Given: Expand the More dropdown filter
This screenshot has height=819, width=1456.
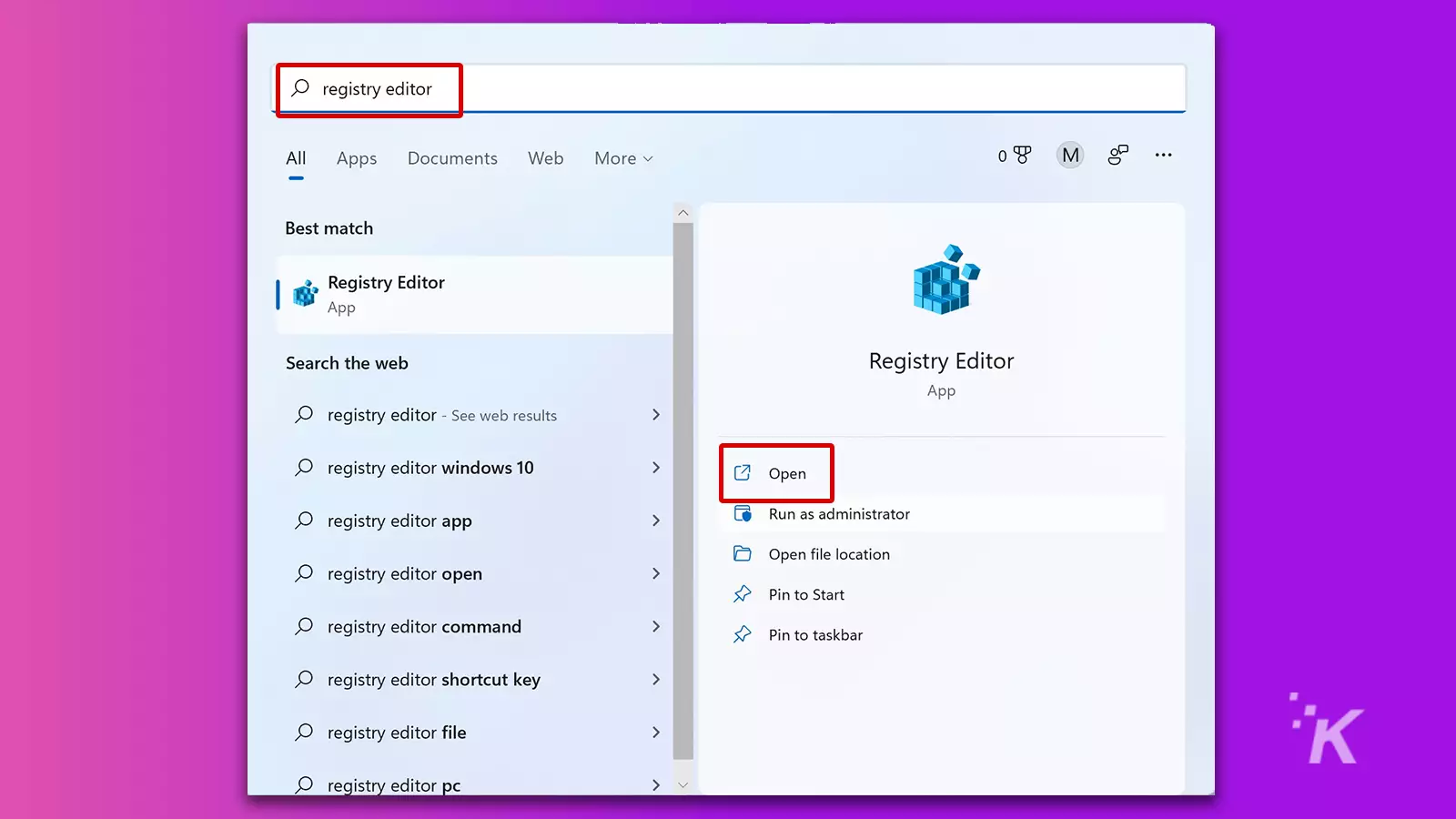Looking at the screenshot, I should click(x=624, y=158).
